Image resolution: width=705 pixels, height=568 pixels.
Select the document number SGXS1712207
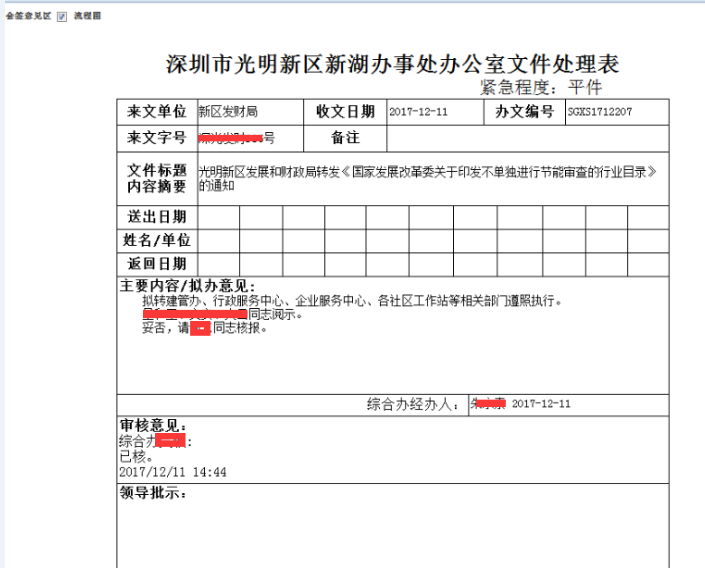tap(599, 112)
